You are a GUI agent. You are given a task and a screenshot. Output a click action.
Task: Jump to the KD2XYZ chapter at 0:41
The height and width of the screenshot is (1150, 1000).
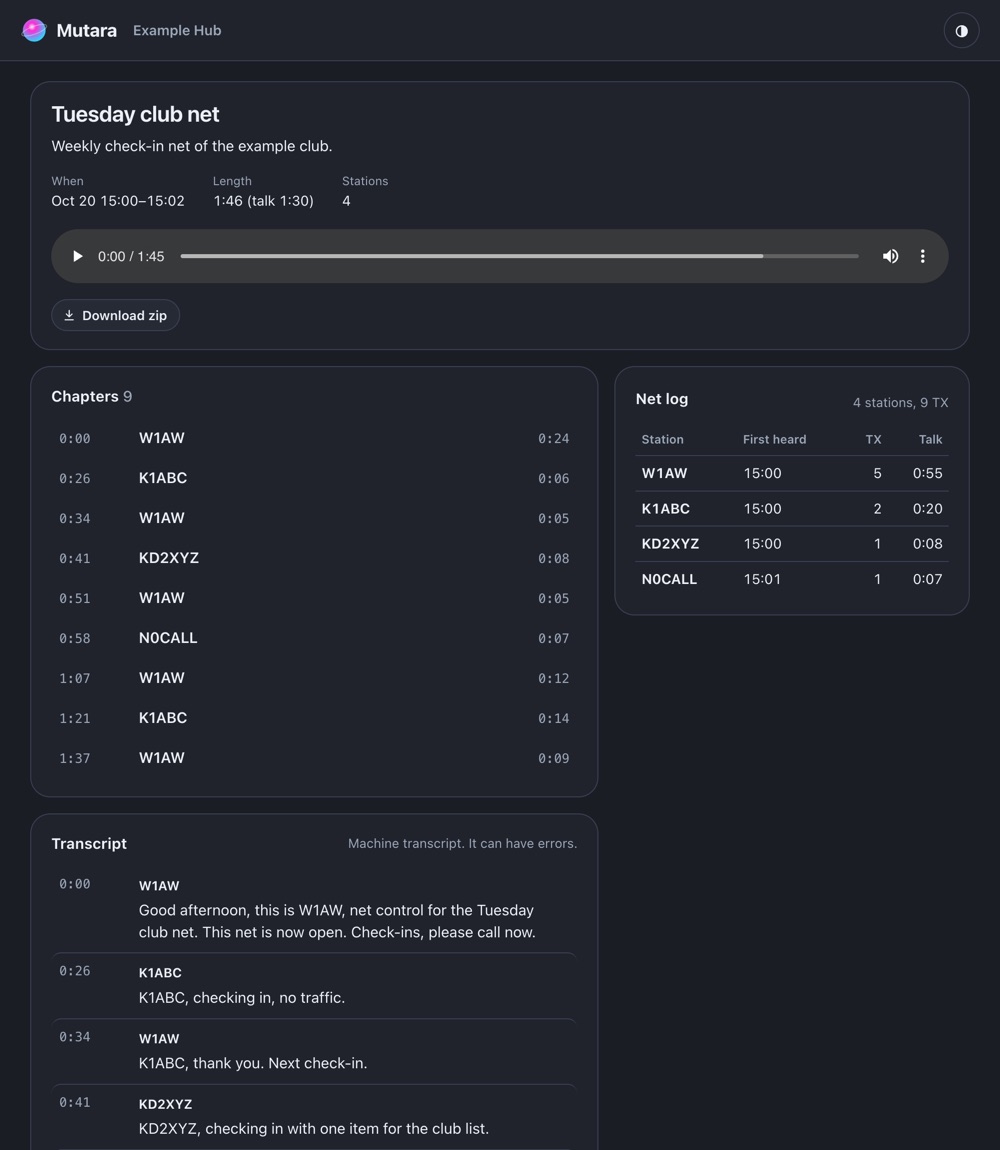point(314,558)
